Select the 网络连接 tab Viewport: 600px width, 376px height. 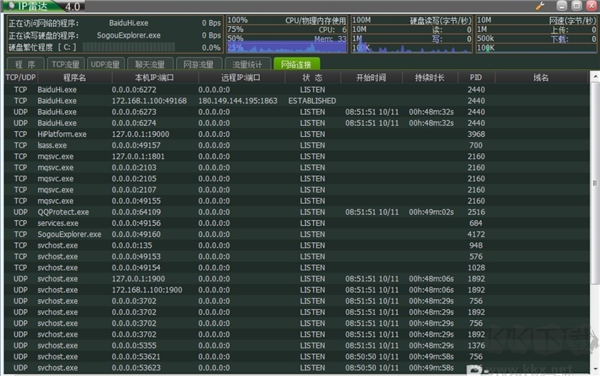[x=296, y=64]
